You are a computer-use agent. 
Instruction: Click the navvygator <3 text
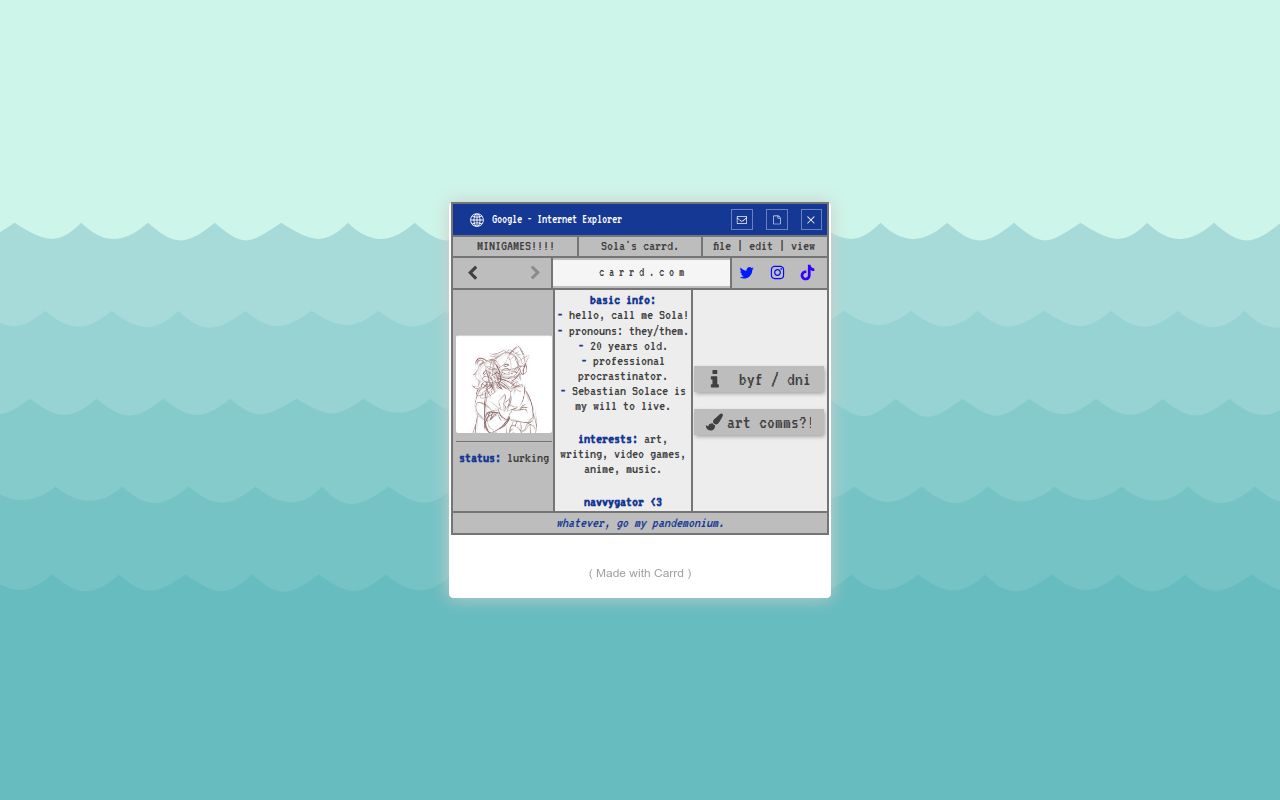623,502
